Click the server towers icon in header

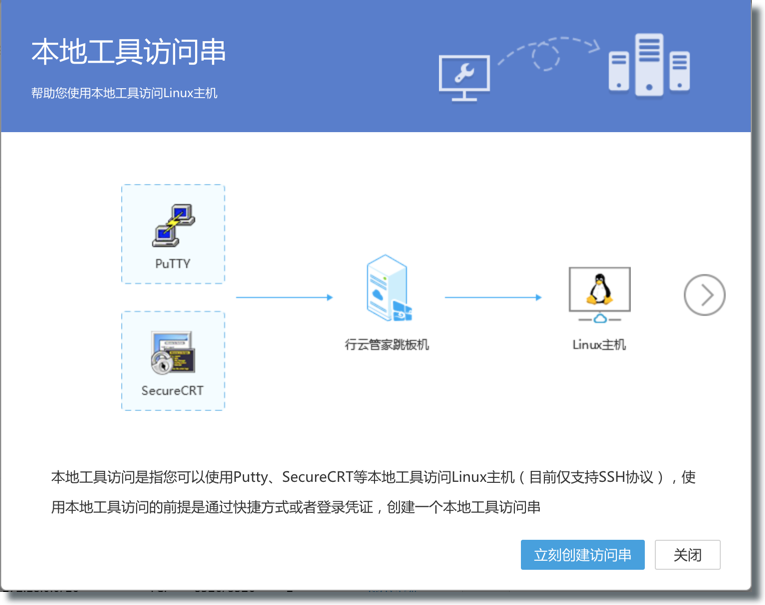649,65
